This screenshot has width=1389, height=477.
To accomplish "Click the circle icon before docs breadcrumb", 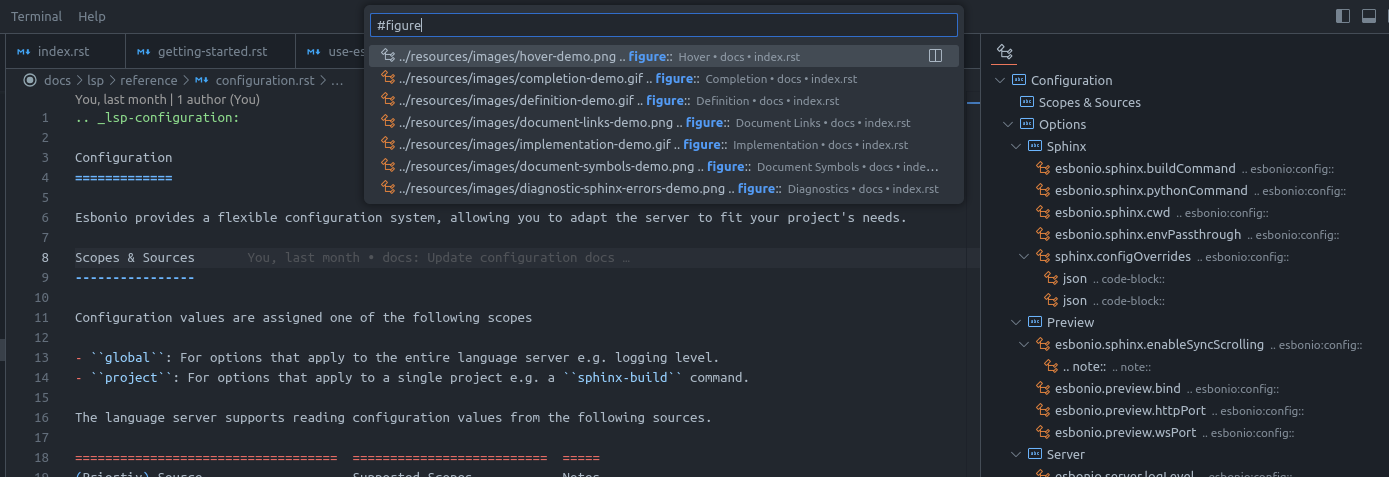I will (x=30, y=80).
